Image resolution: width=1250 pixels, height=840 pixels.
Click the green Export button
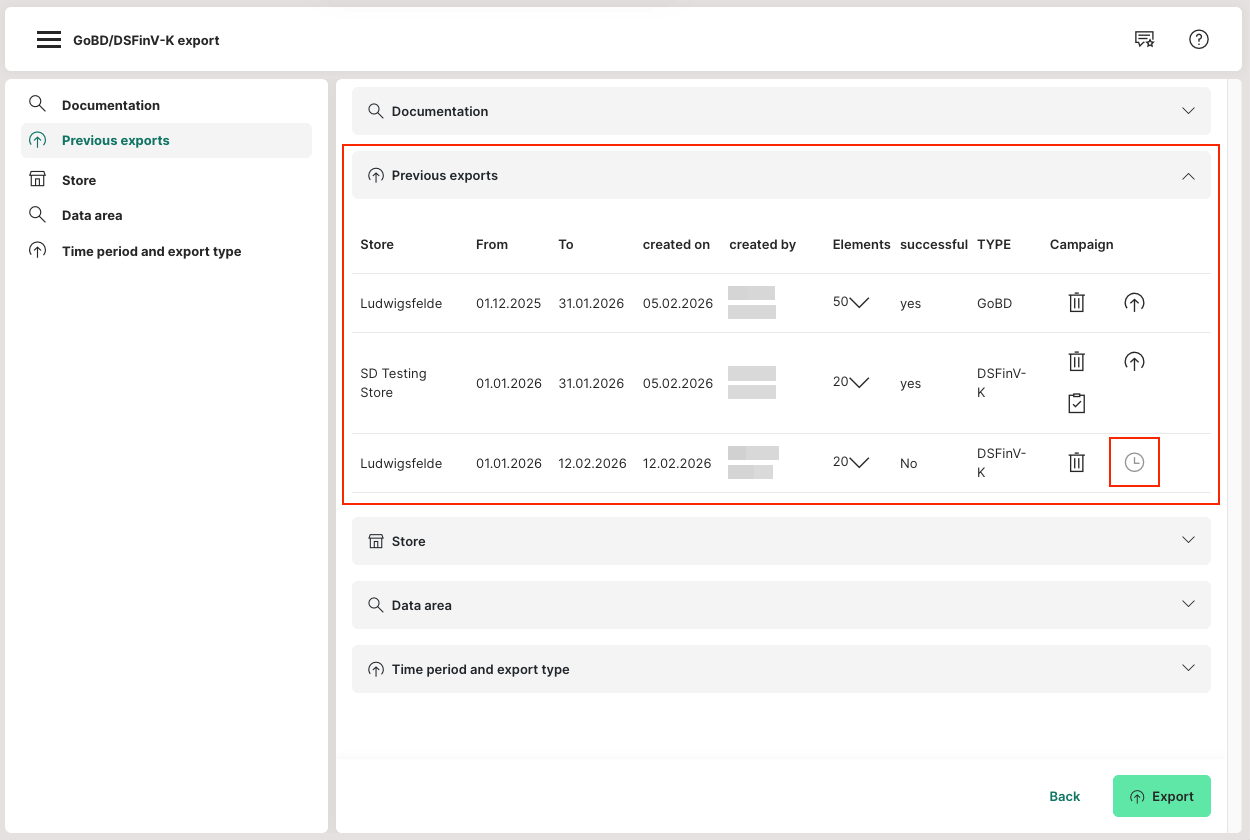coord(1161,796)
